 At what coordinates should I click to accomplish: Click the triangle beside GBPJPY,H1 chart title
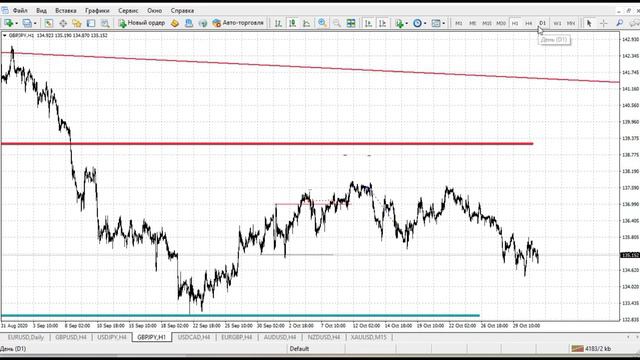(x=4, y=36)
